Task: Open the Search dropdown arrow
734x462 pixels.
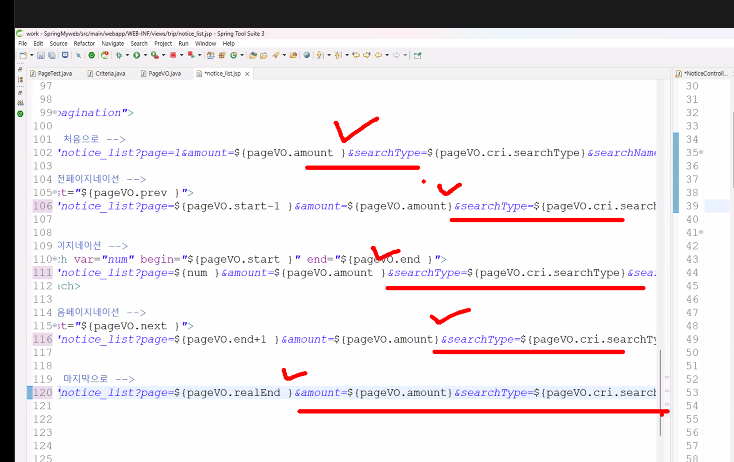Action: (x=284, y=55)
